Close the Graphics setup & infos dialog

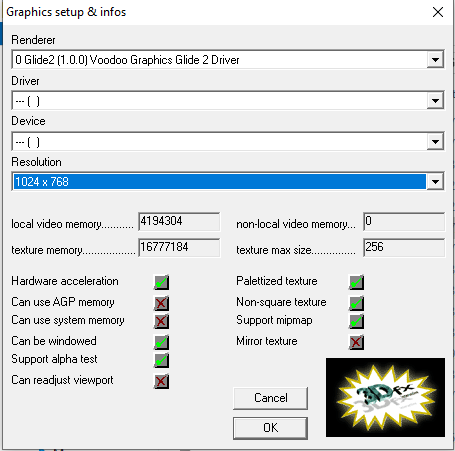click(438, 12)
